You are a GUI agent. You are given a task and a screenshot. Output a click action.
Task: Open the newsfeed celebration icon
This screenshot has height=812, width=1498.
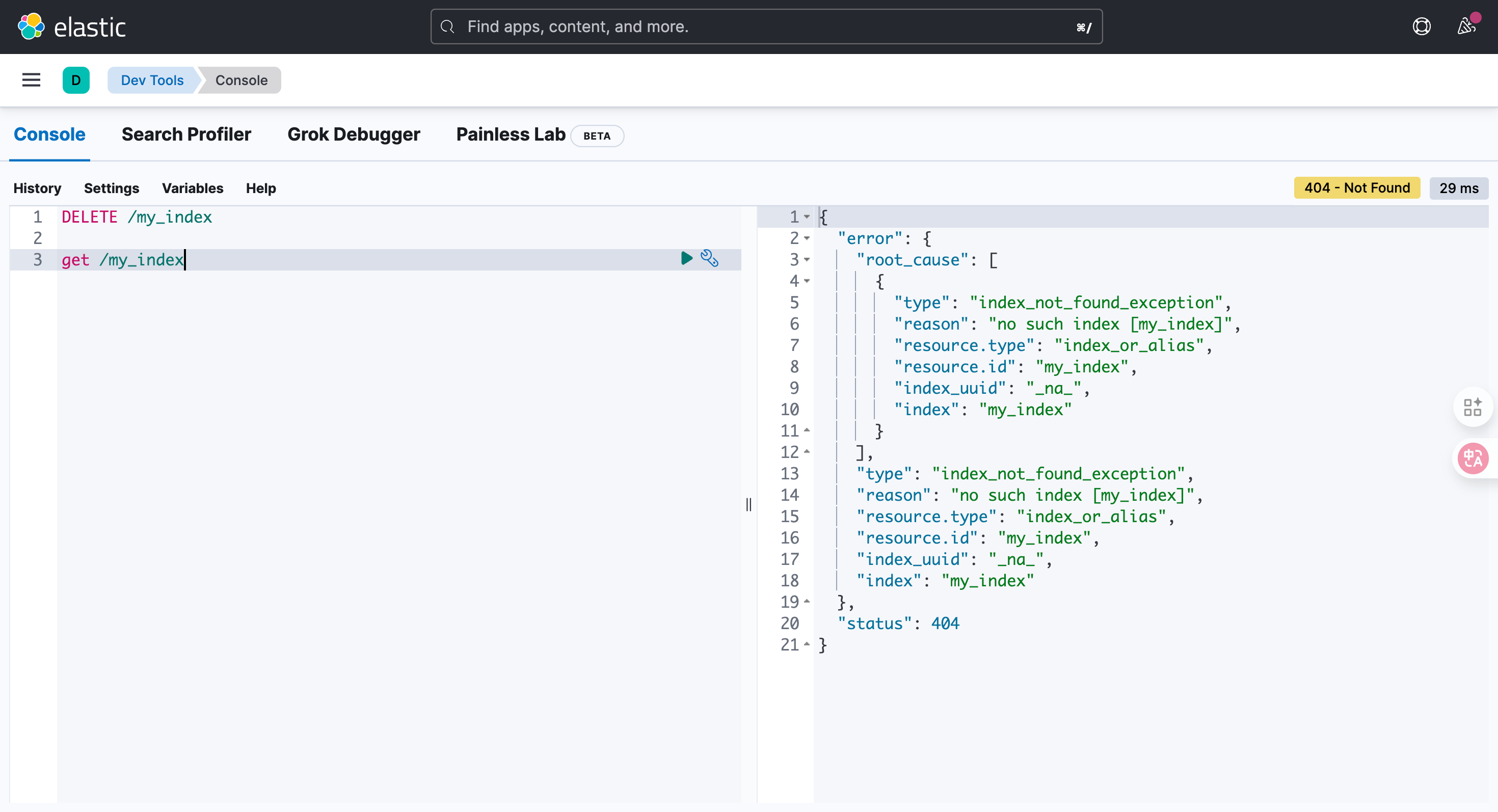tap(1466, 26)
